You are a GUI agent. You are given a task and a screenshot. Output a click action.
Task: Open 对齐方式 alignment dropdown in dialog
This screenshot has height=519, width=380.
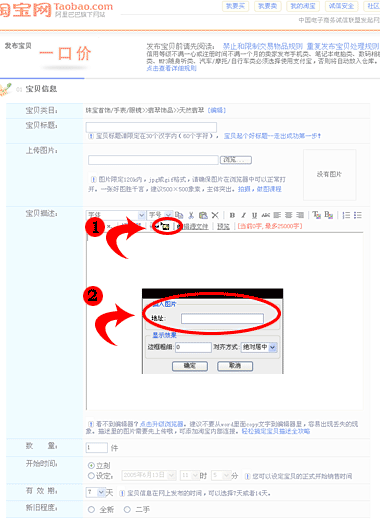[x=259, y=347]
